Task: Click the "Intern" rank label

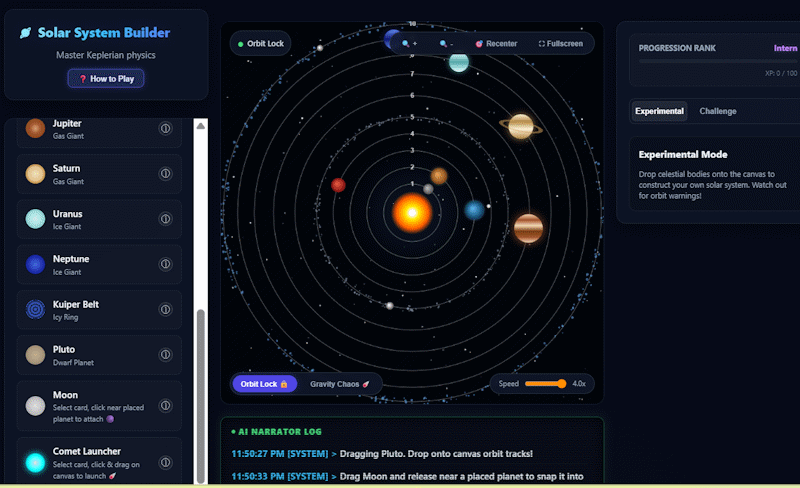Action: pos(785,48)
